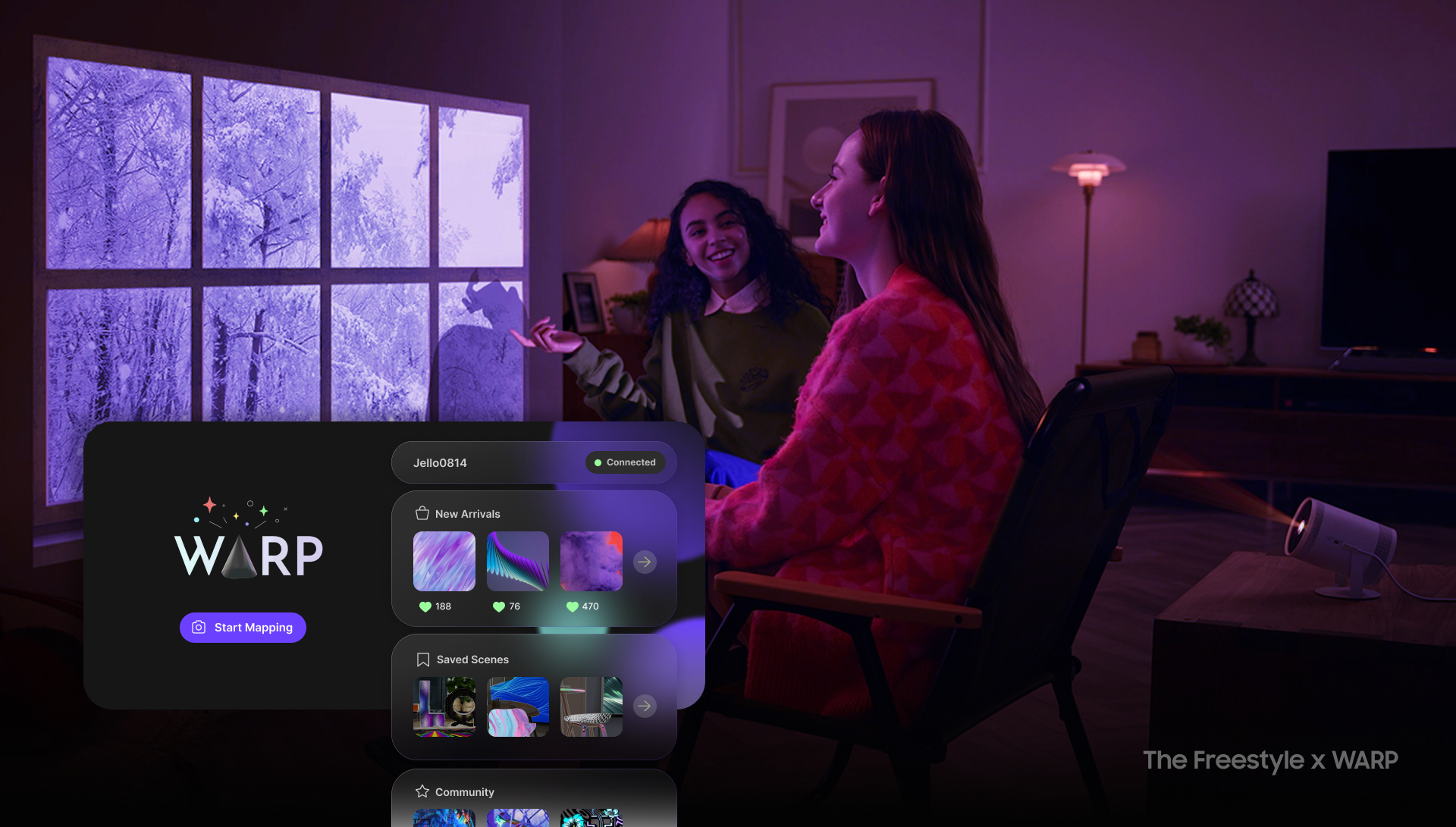Click the Saved Scenes section tab

click(x=472, y=658)
